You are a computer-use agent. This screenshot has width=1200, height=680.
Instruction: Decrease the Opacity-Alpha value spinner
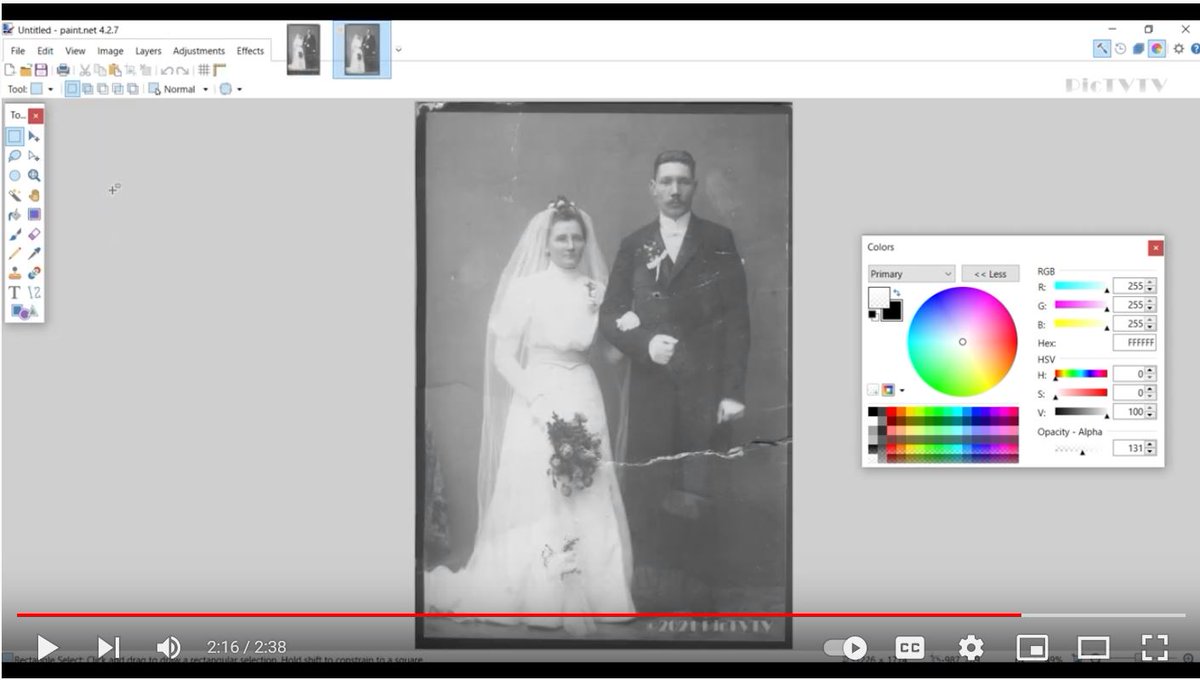1151,452
